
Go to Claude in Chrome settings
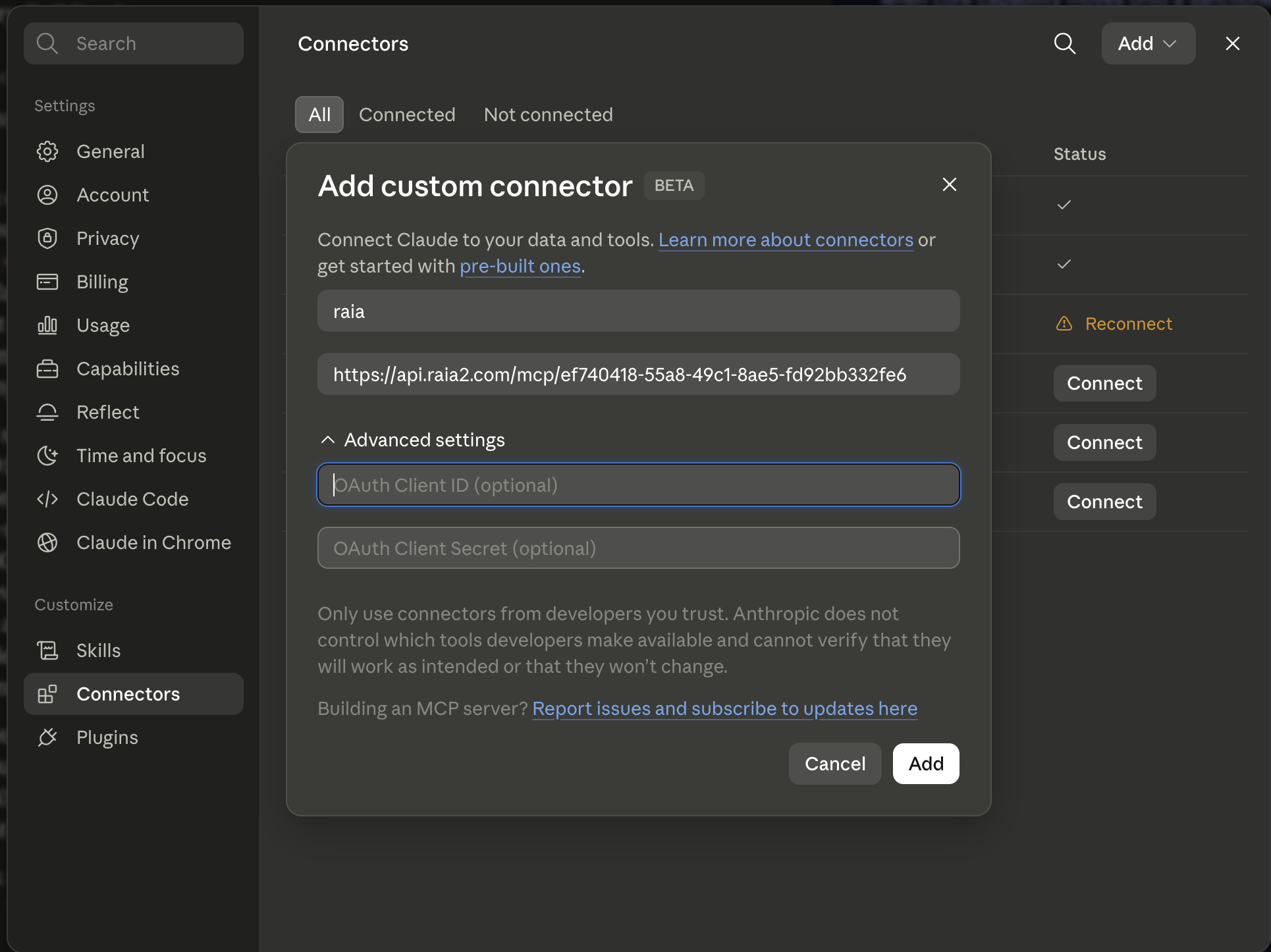tap(134, 542)
